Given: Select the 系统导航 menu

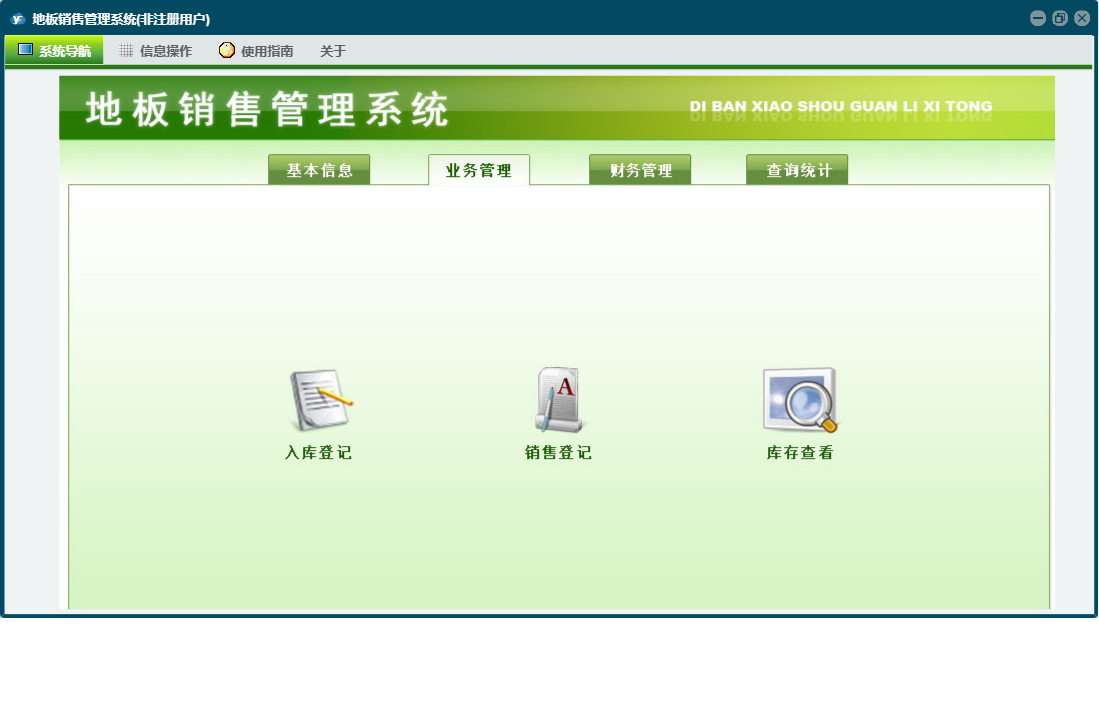Looking at the screenshot, I should [x=54, y=50].
